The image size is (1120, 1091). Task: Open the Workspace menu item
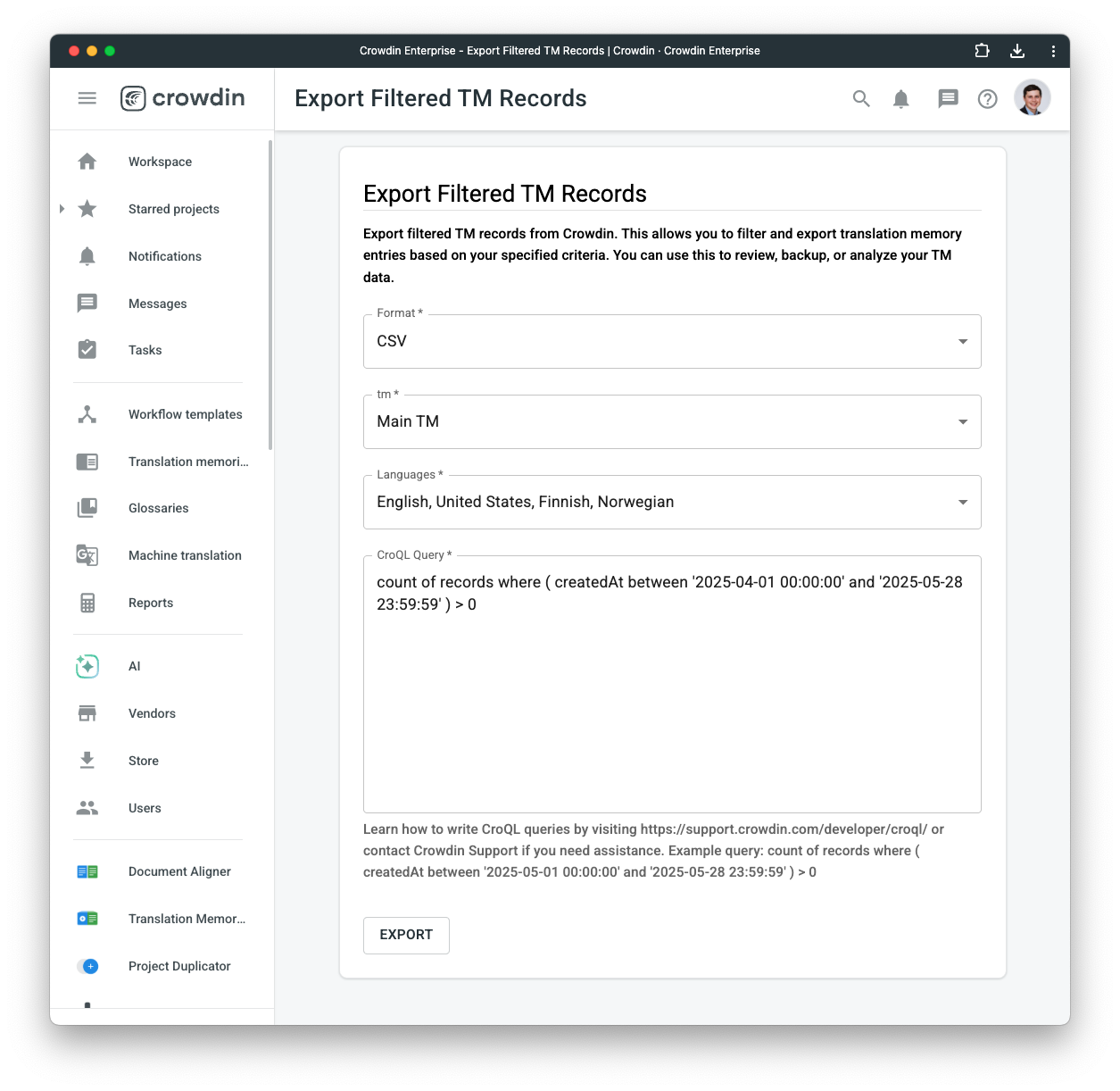tap(160, 162)
